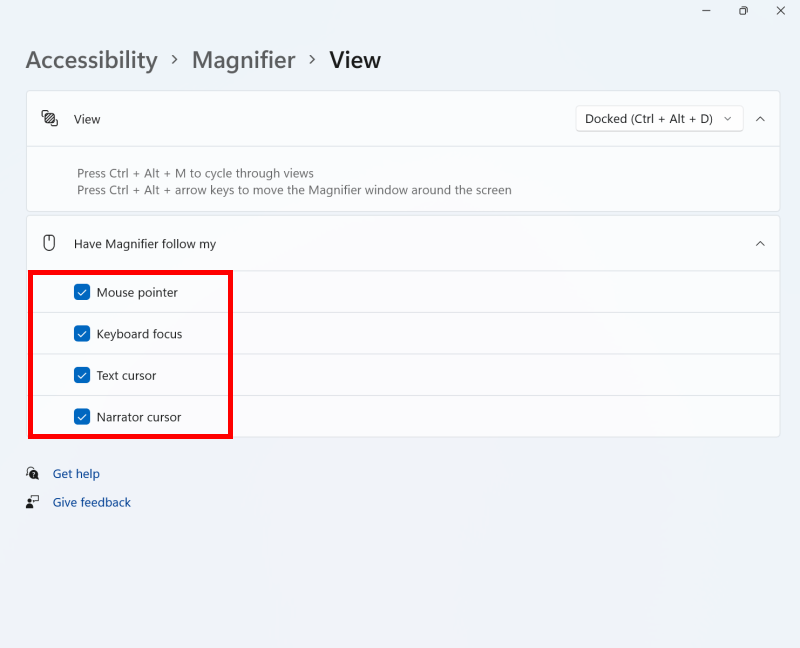The width and height of the screenshot is (800, 648).
Task: Go to Magnifier breadcrumb
Action: (243, 60)
